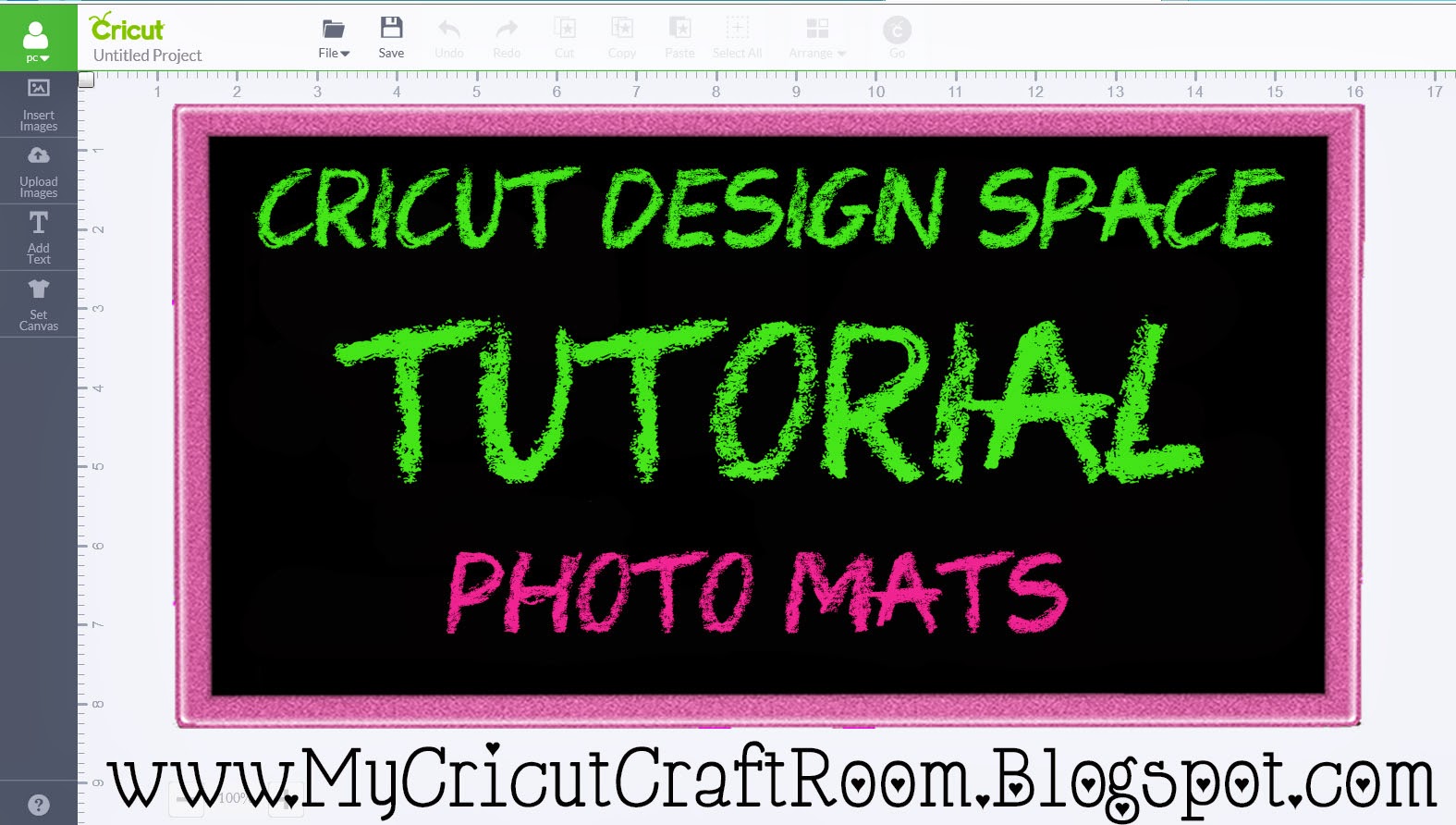This screenshot has width=1456, height=825.
Task: Choose Select All from toolbar
Action: [737, 39]
